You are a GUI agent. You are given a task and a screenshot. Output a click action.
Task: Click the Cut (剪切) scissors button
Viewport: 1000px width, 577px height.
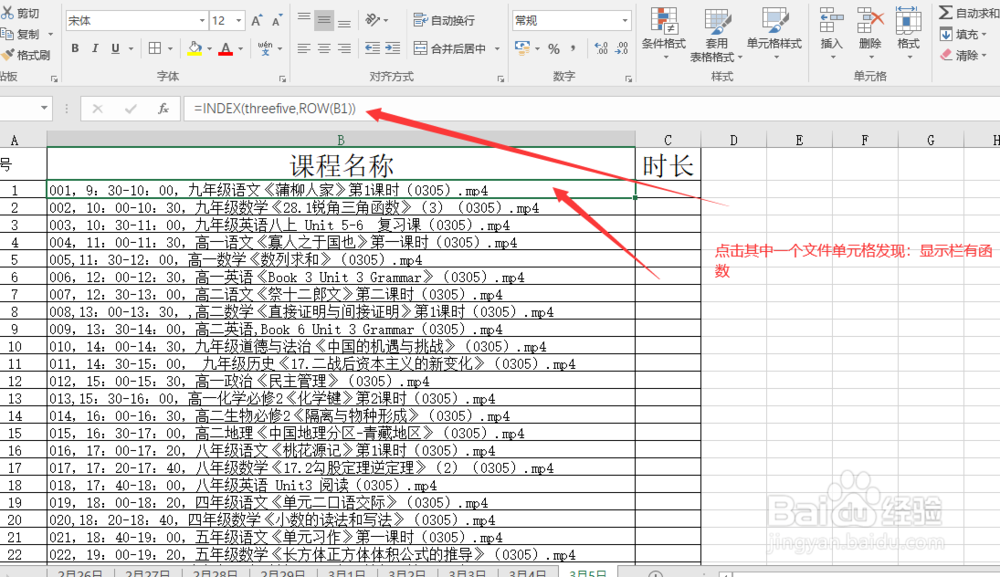[19, 13]
